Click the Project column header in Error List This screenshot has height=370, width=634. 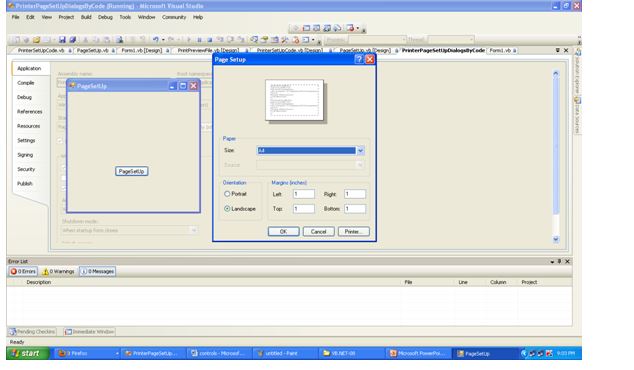pyautogui.click(x=529, y=282)
